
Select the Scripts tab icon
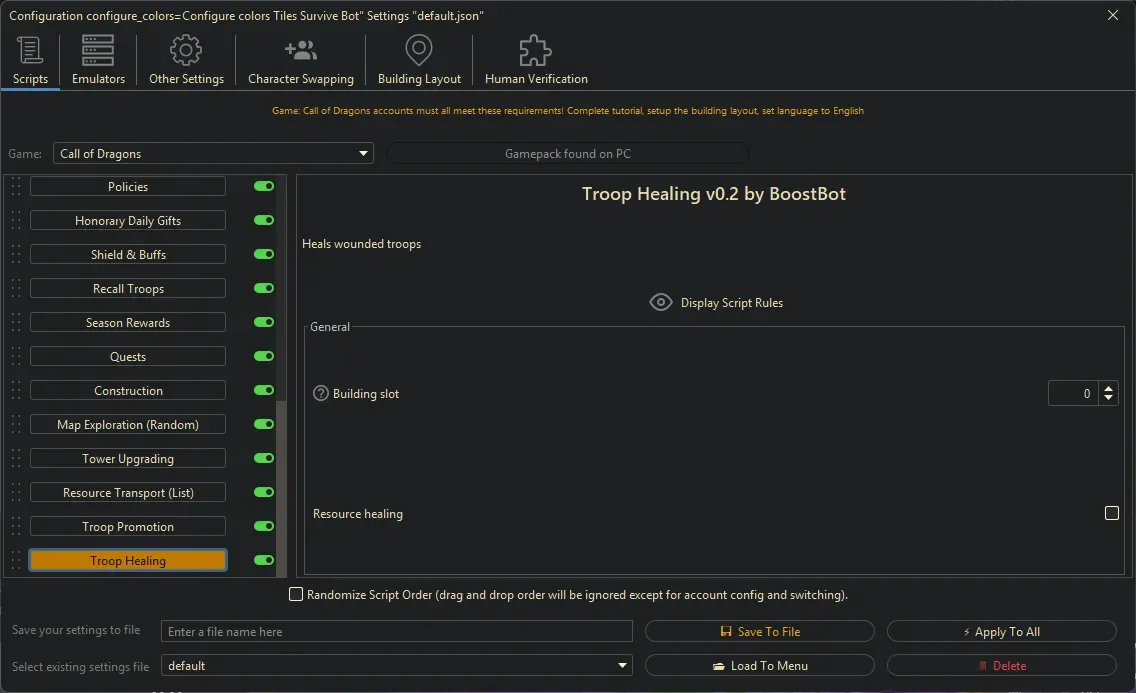[x=30, y=50]
